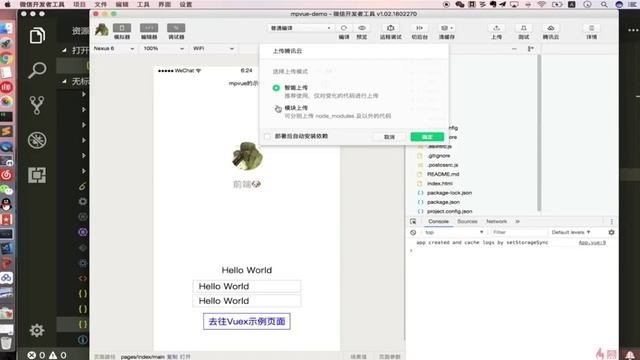
Task: Open the 设置 menu in menu bar
Action: click(185, 4)
